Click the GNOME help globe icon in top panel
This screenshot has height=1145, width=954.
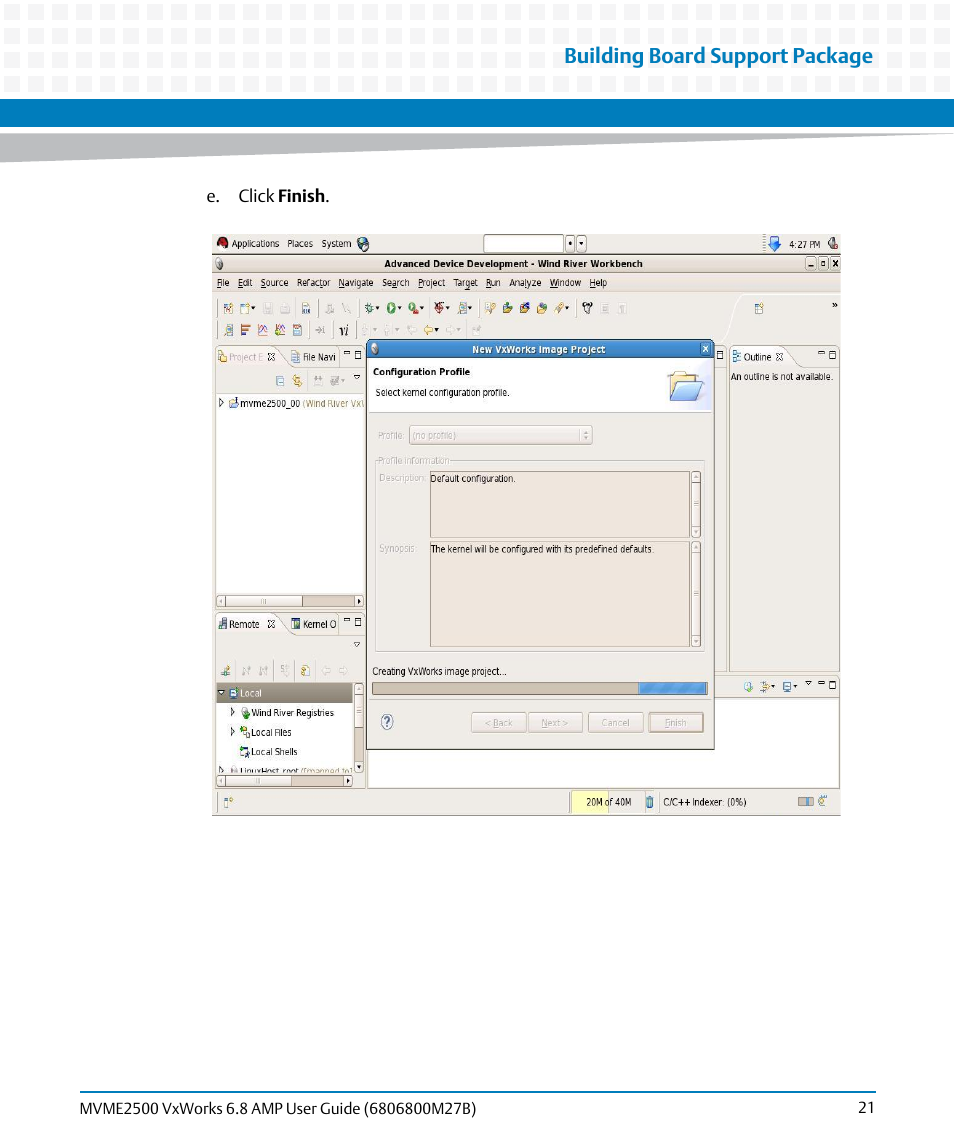pos(363,244)
